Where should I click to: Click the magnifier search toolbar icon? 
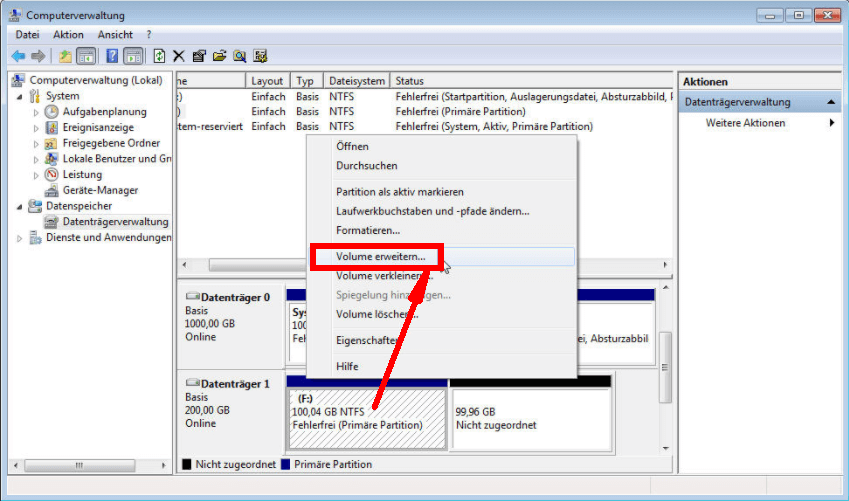tap(240, 56)
